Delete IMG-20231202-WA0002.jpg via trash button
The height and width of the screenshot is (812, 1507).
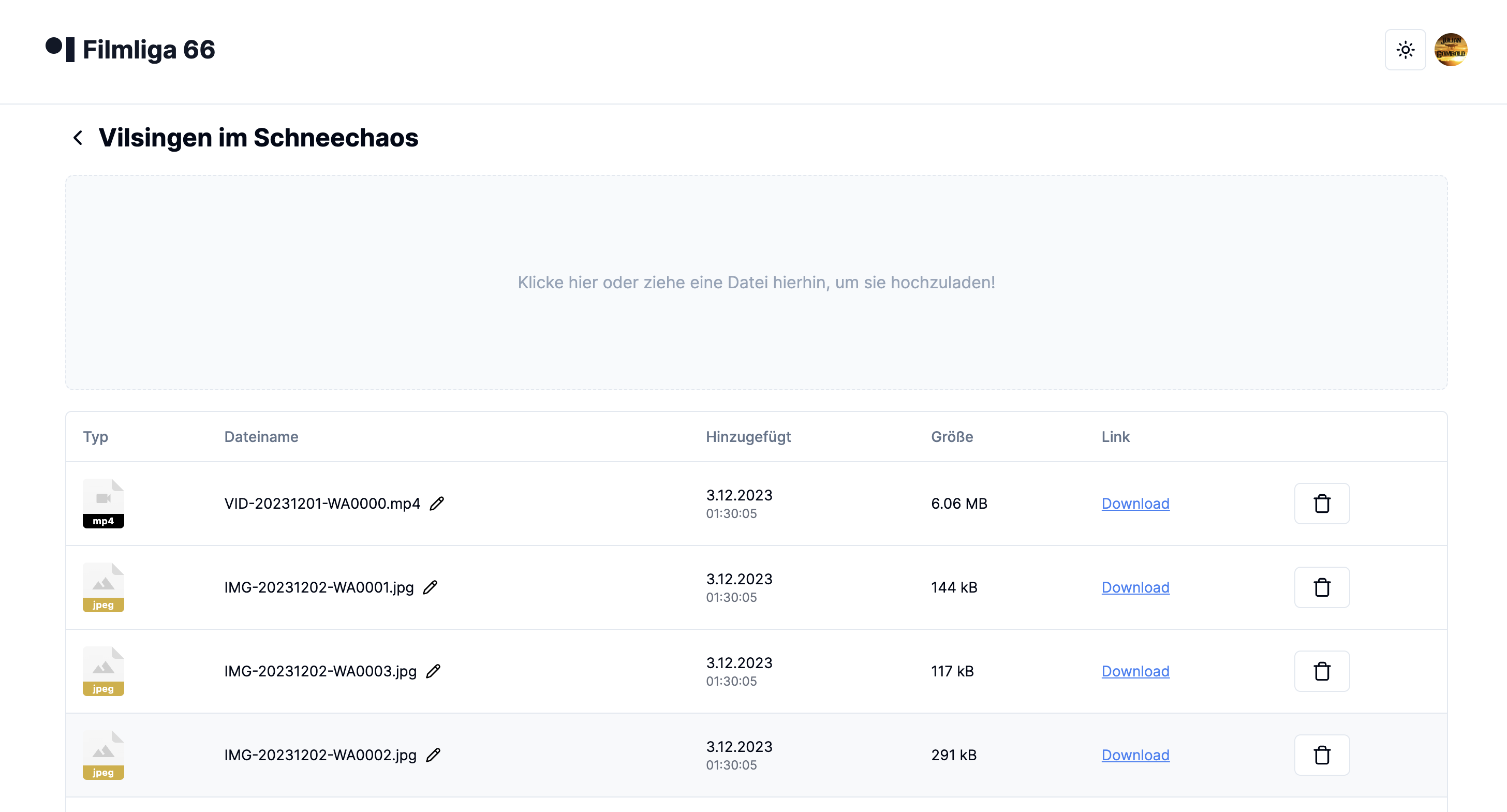(x=1322, y=755)
